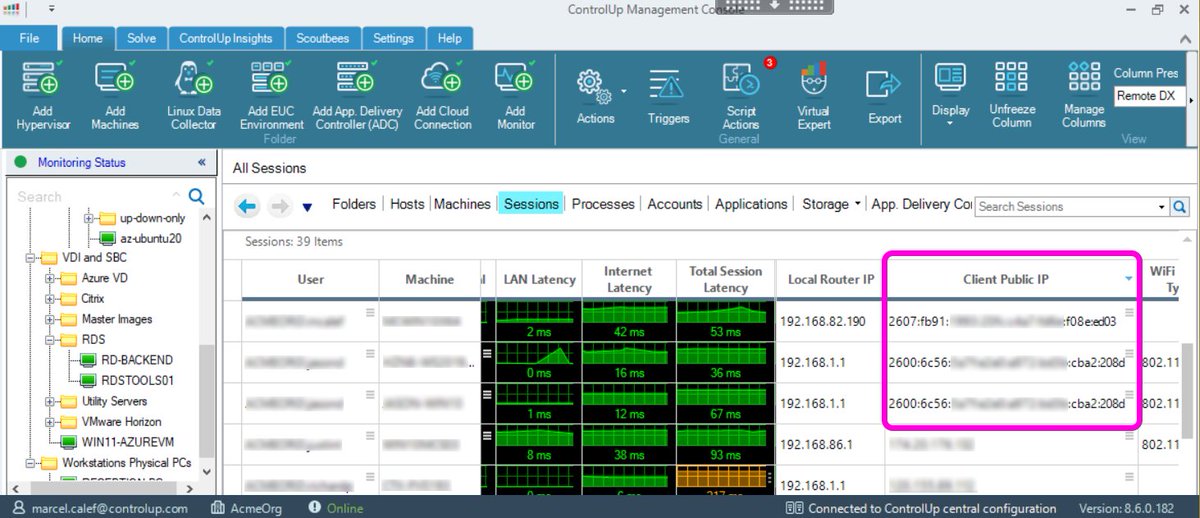Switch to the Machines view

[x=462, y=204]
